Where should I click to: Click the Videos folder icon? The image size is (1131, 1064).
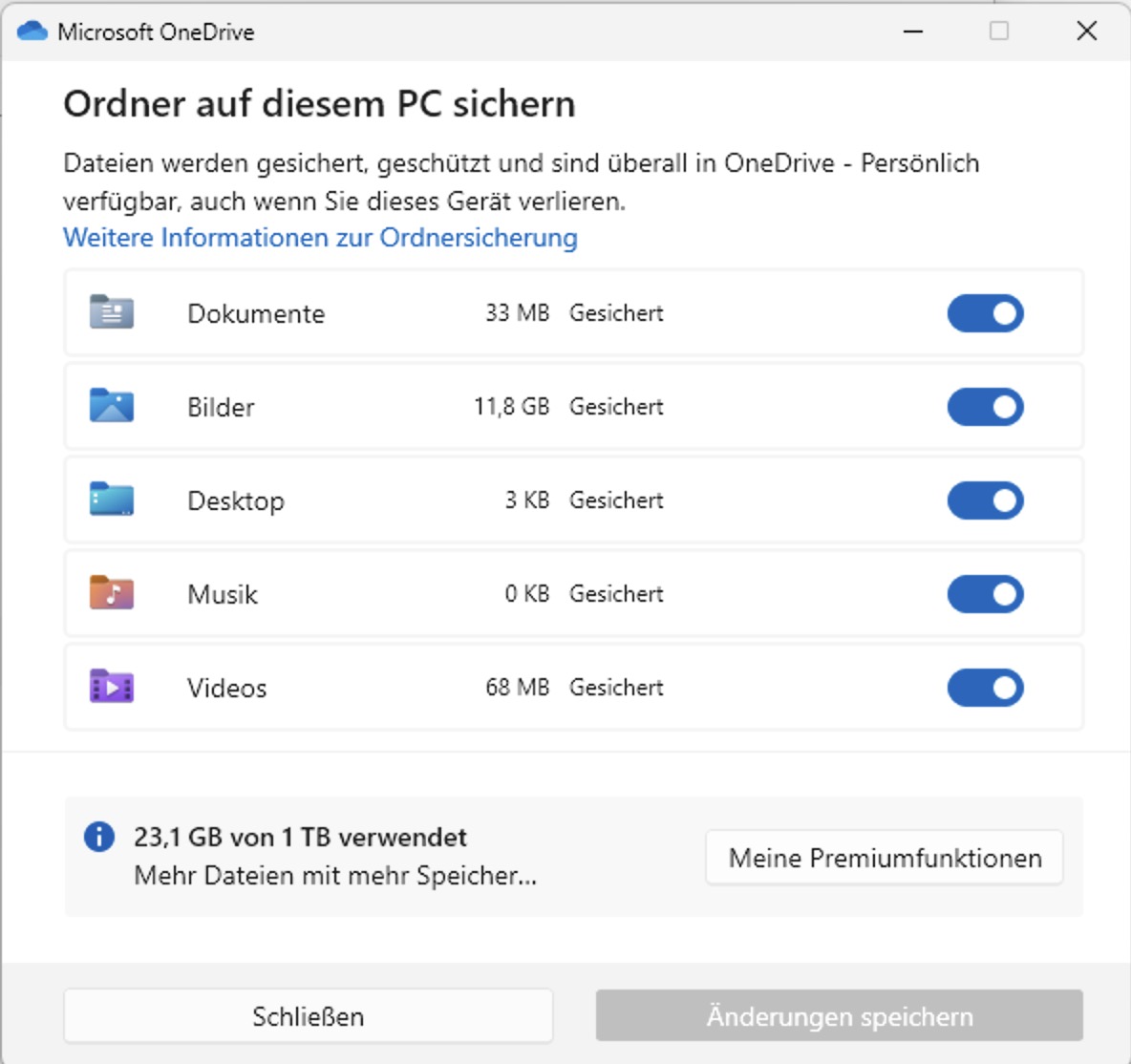pyautogui.click(x=111, y=686)
